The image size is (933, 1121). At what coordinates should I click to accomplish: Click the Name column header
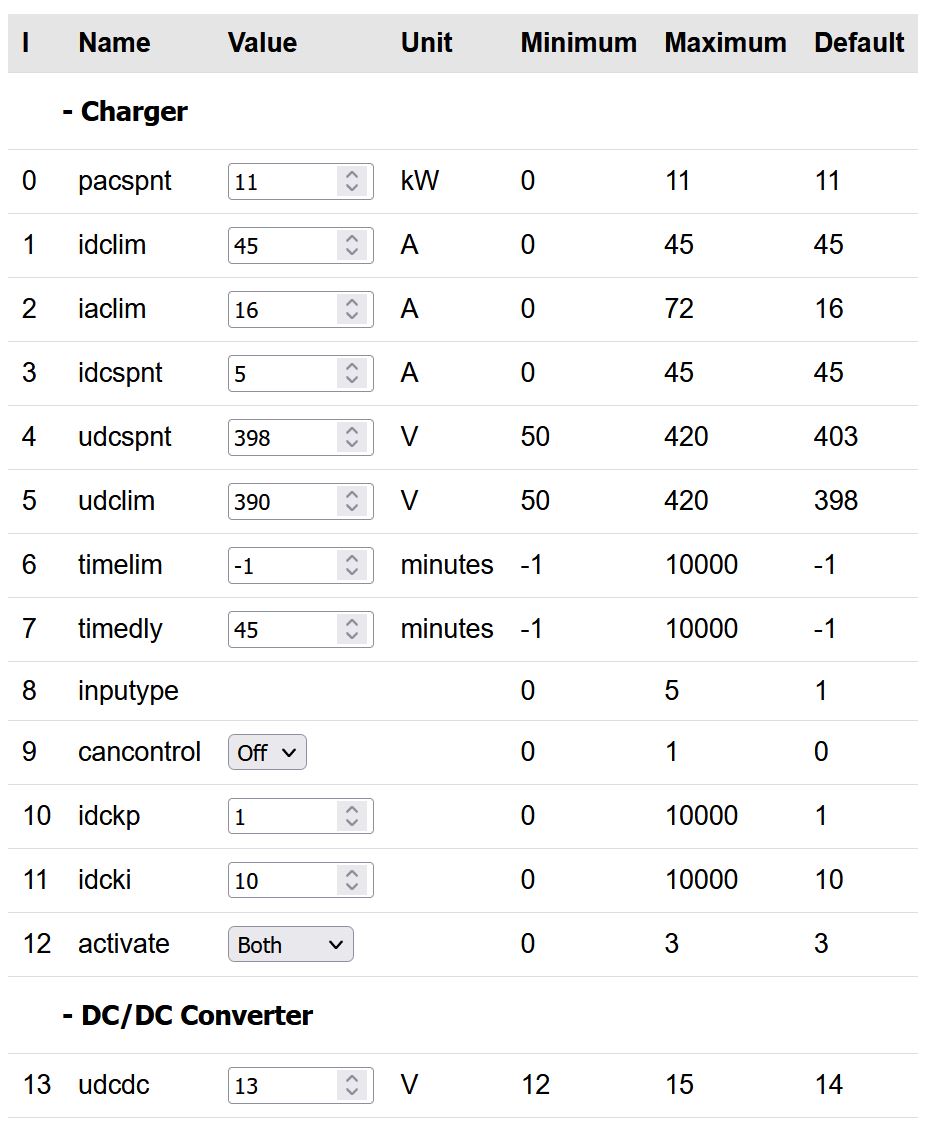click(x=114, y=43)
